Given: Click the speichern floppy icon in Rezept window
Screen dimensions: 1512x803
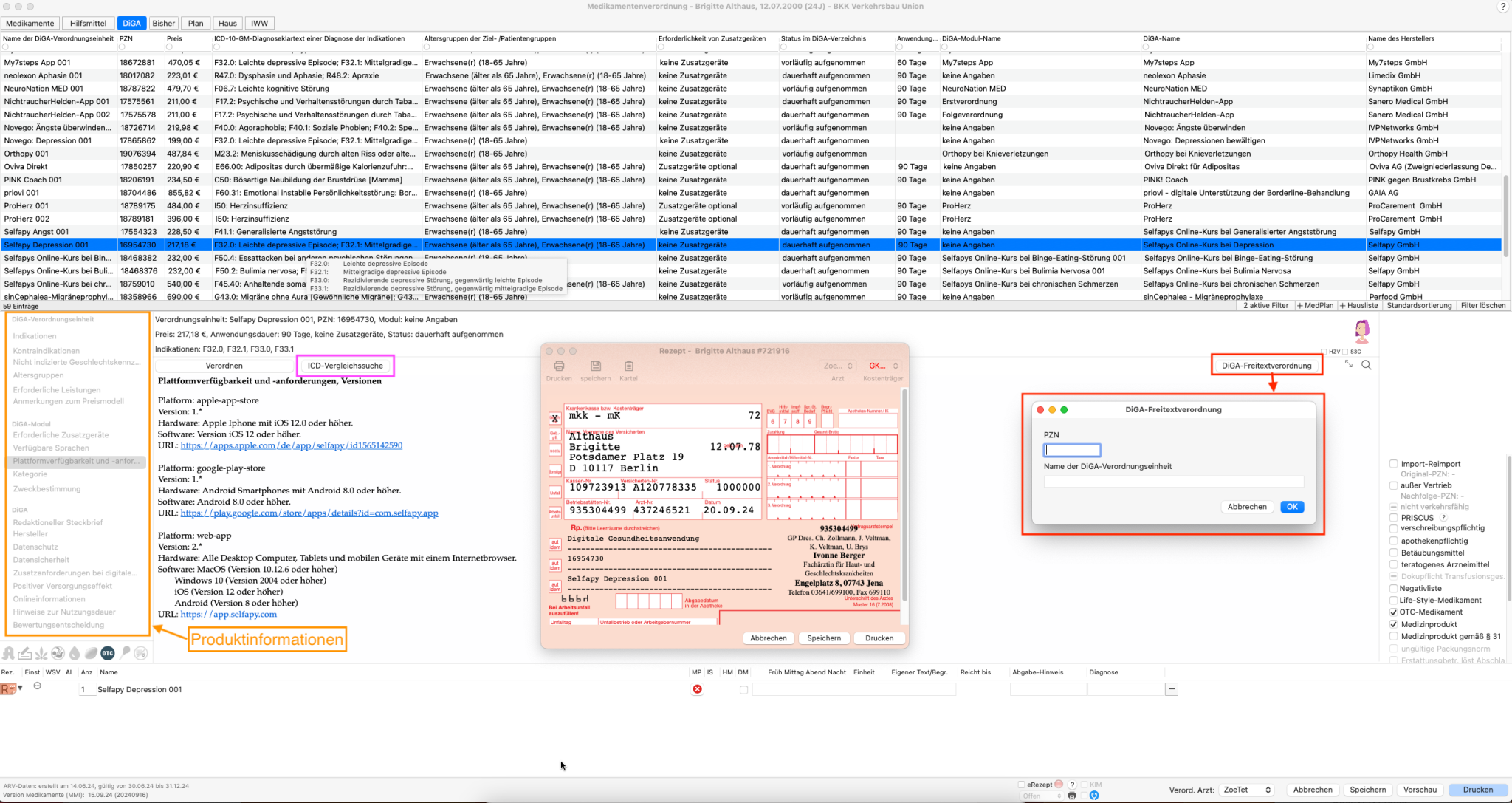Looking at the screenshot, I should point(595,366).
